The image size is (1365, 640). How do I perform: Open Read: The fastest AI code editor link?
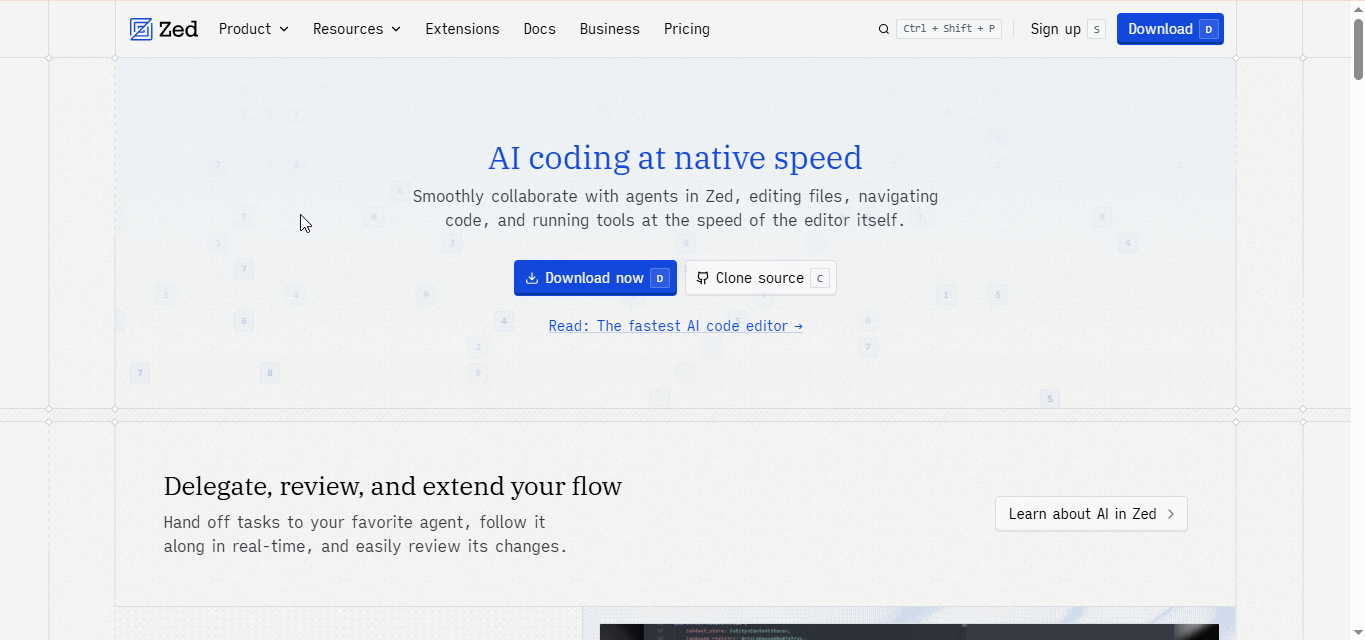click(x=675, y=326)
